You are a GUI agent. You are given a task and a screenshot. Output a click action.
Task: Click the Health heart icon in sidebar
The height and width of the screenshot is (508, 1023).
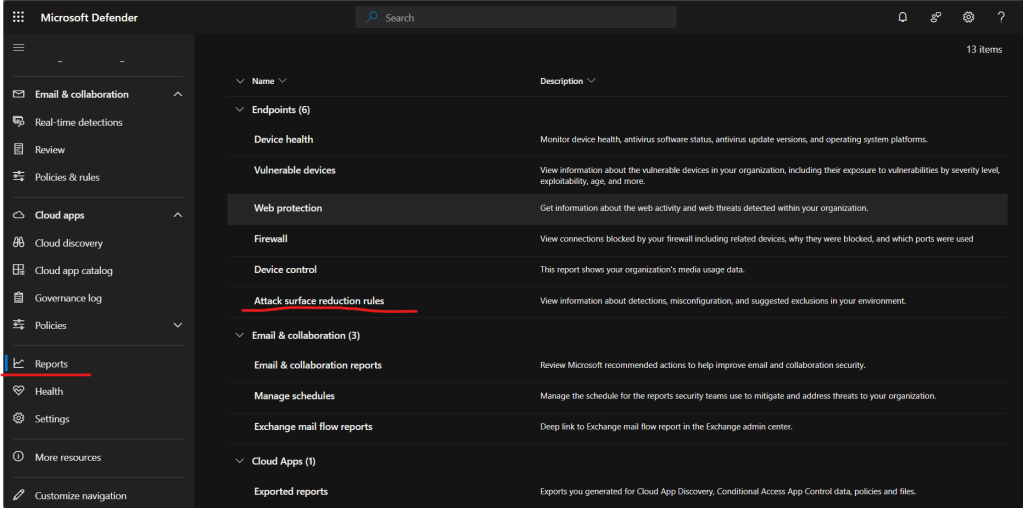tap(18, 391)
